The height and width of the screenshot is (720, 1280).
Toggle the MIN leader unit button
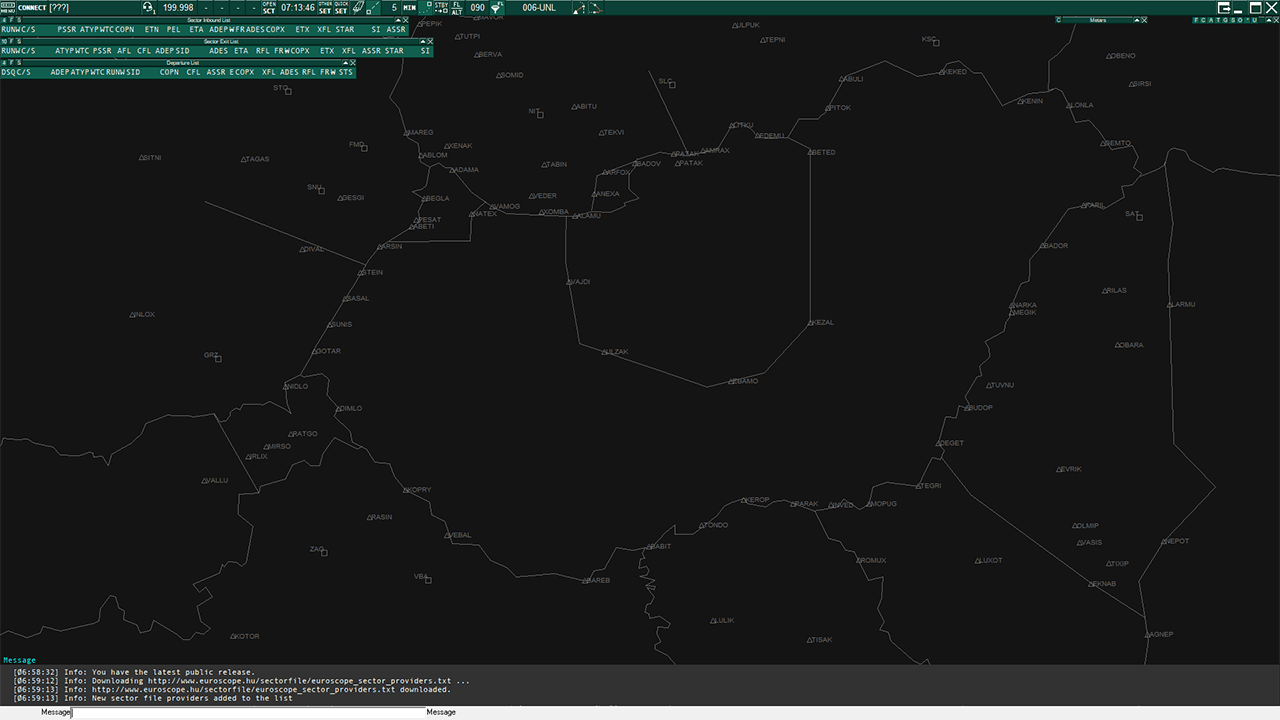[410, 8]
